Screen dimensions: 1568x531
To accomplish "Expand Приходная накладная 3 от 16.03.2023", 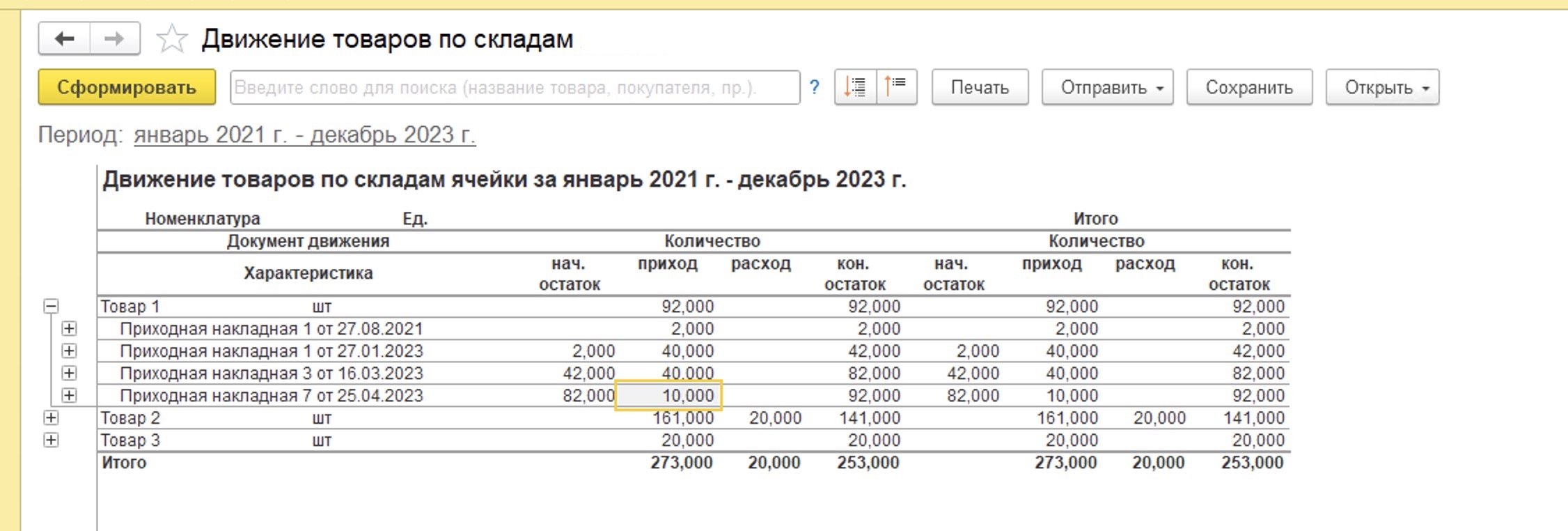I will click(69, 374).
